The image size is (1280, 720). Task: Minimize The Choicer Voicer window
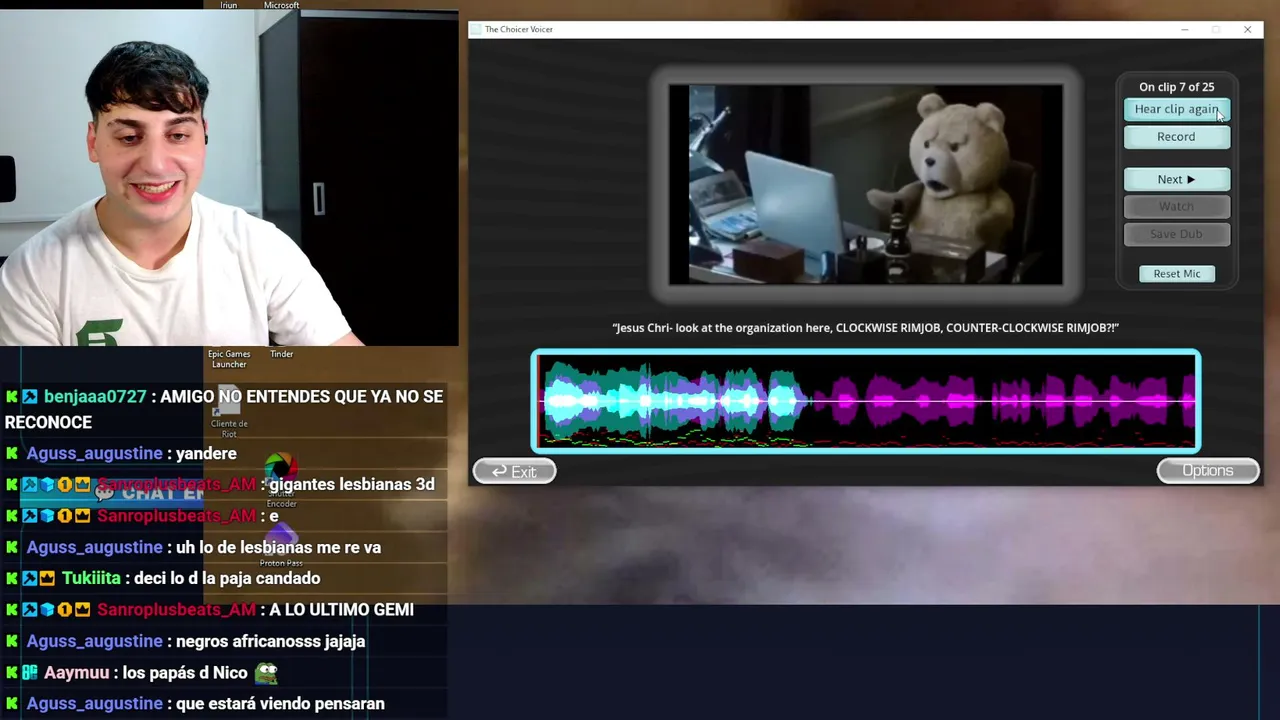click(1185, 30)
